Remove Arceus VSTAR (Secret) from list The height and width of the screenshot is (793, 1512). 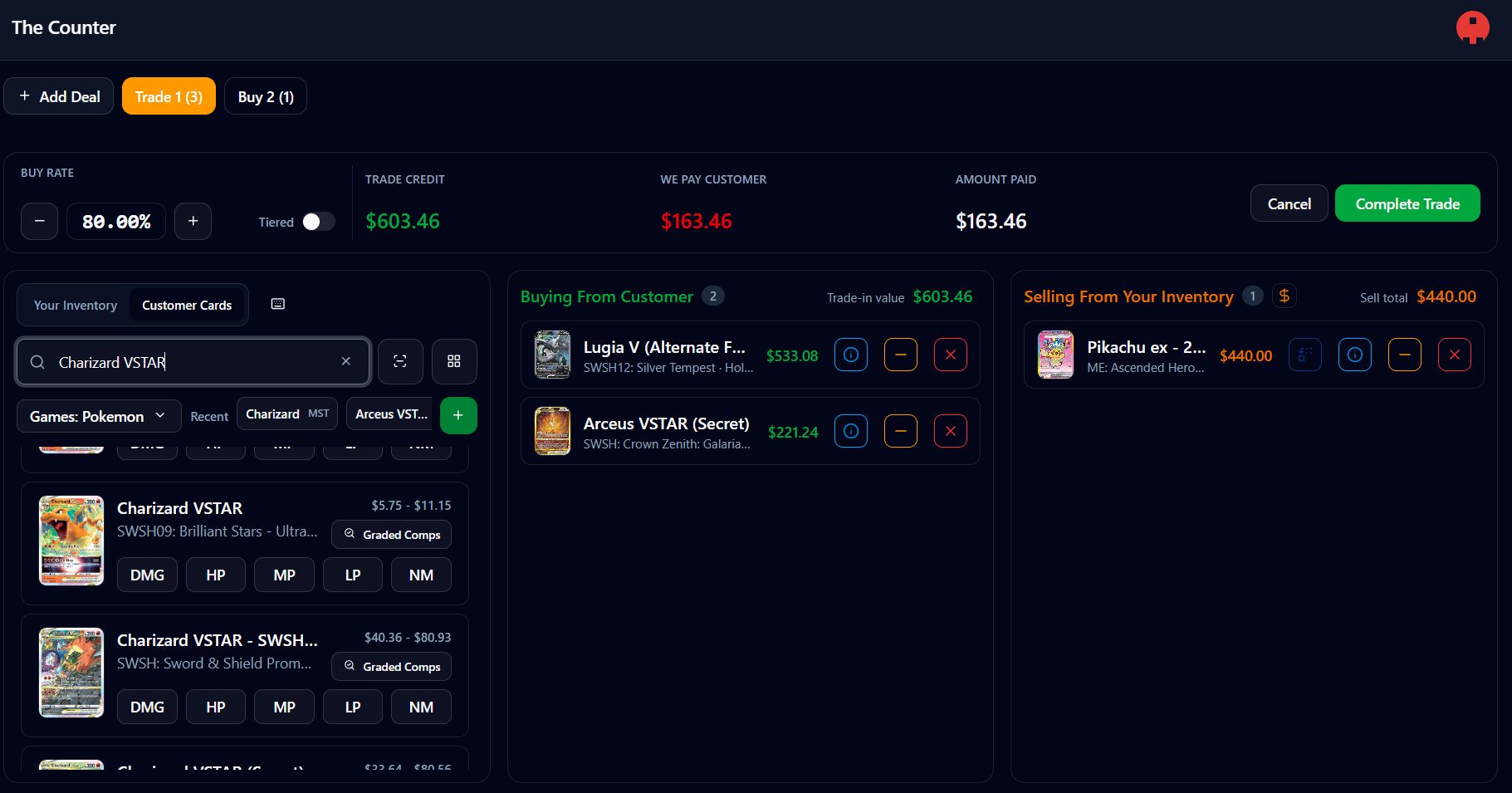pyautogui.click(x=951, y=431)
